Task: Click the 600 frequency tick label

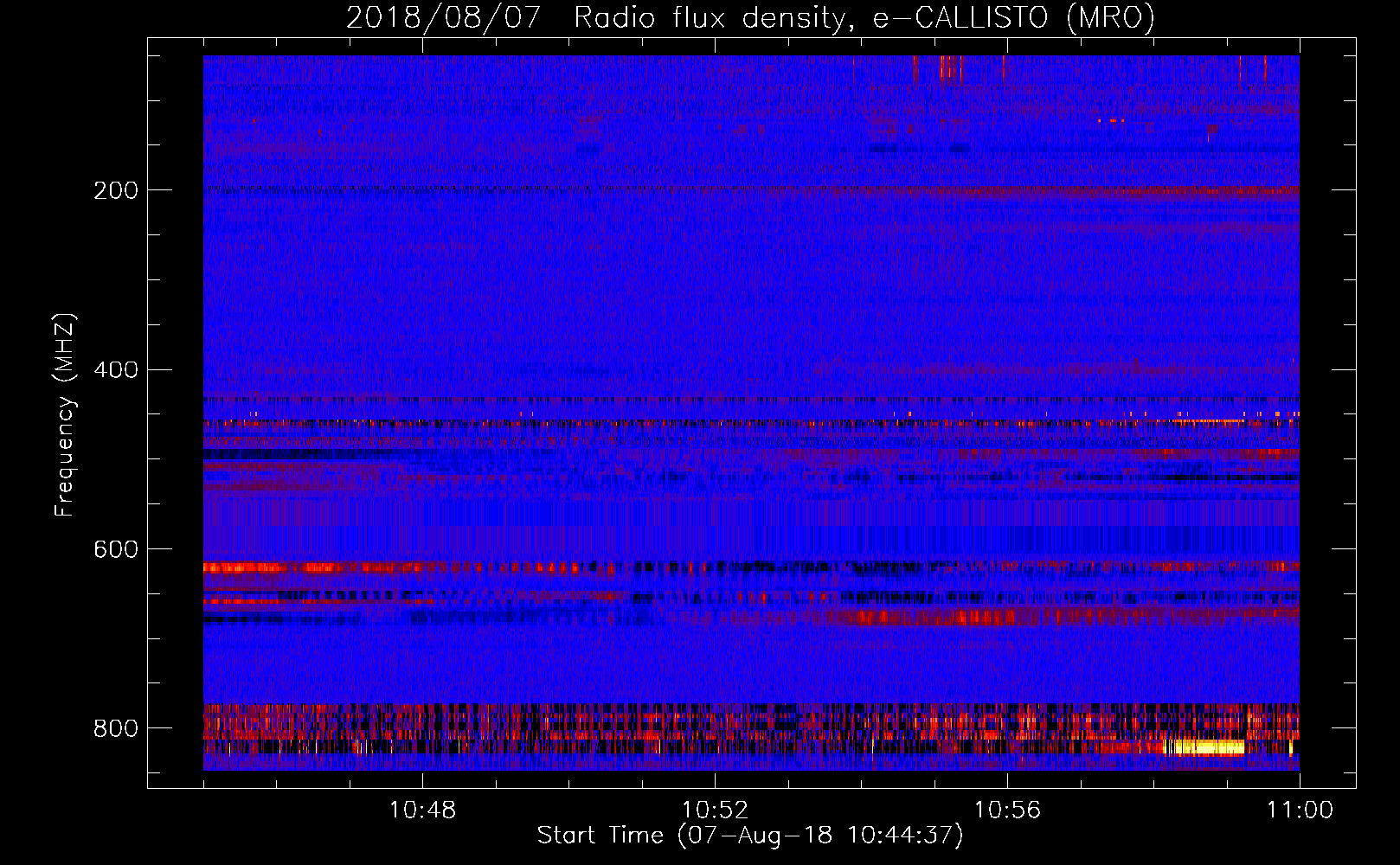Action: pyautogui.click(x=116, y=550)
